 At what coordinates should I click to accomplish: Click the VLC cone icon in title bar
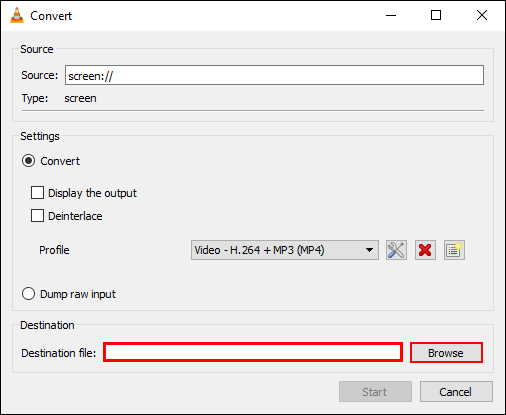[17, 15]
